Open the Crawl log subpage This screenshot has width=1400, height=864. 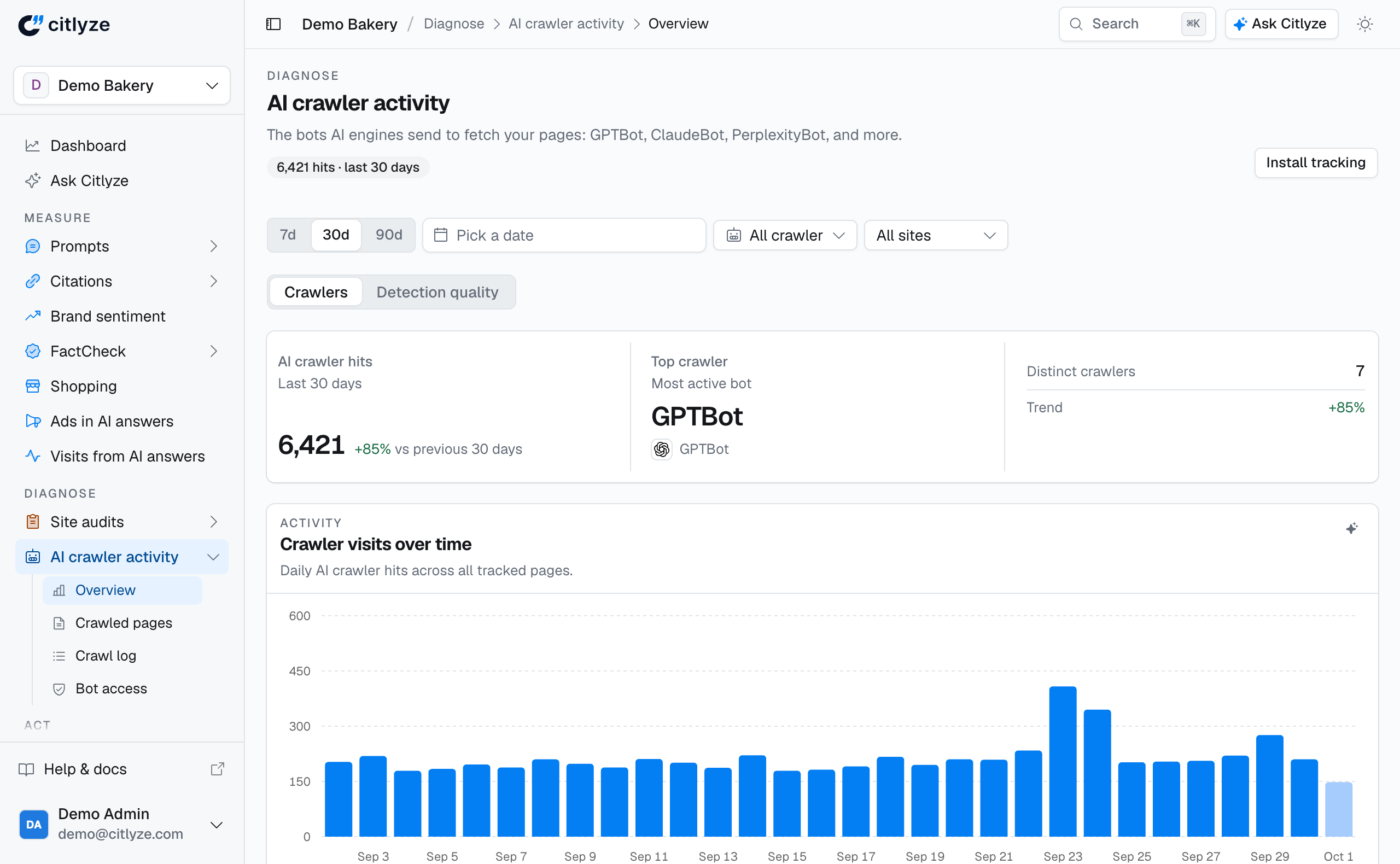point(122,656)
